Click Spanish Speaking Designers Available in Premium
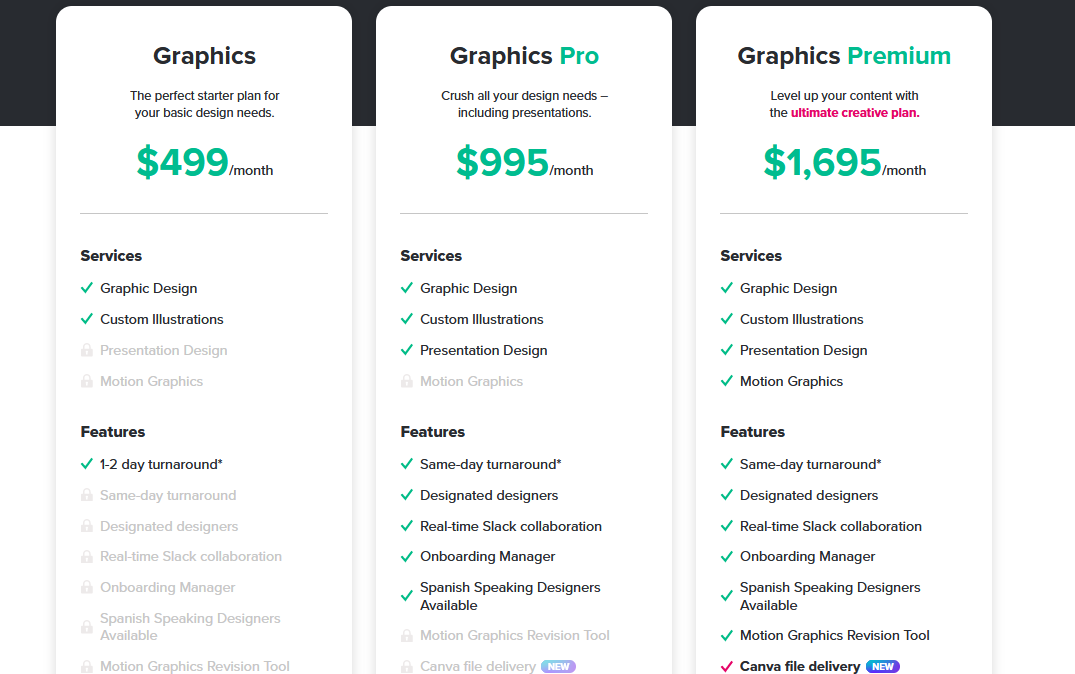Screen dimensions: 1075x674 [830, 597]
